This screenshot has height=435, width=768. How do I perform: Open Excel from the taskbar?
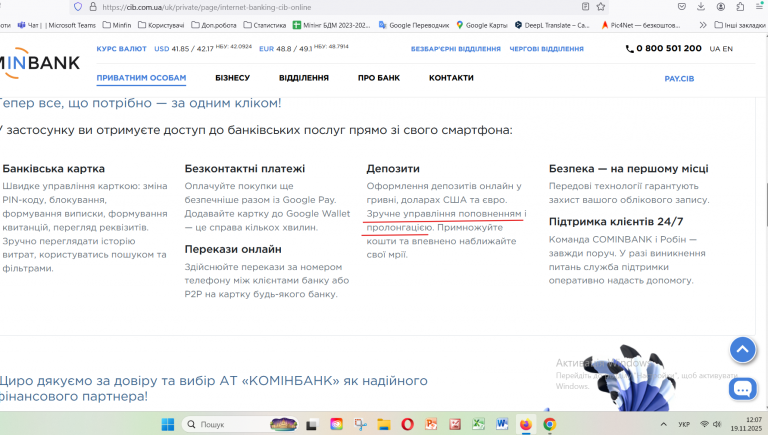(478, 424)
